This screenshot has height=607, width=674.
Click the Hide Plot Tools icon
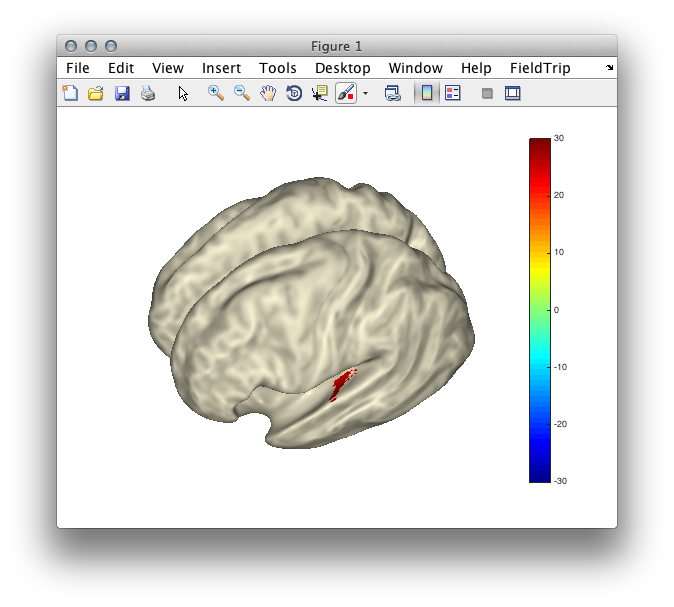487,93
